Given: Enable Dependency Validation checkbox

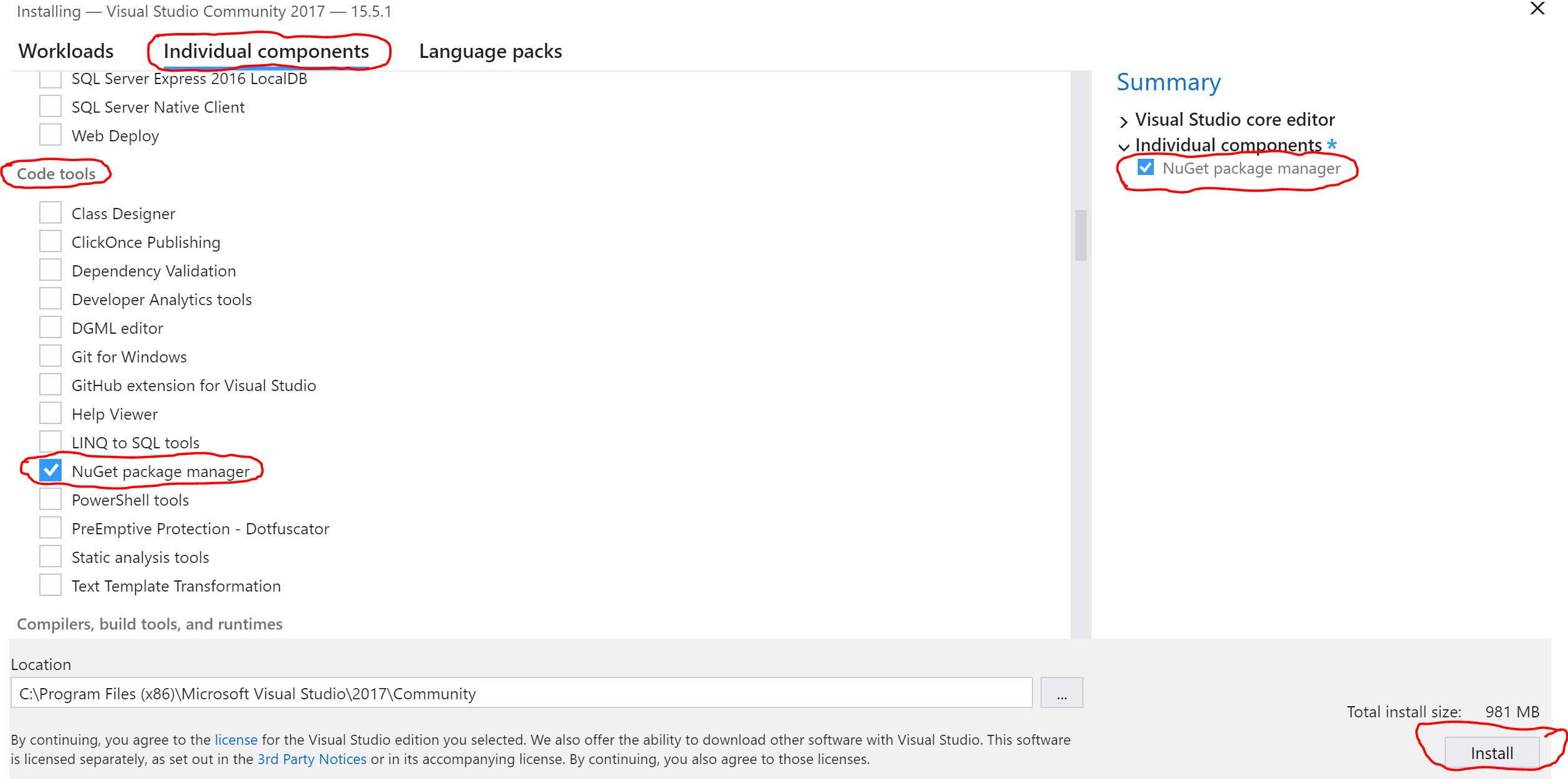Looking at the screenshot, I should point(50,270).
